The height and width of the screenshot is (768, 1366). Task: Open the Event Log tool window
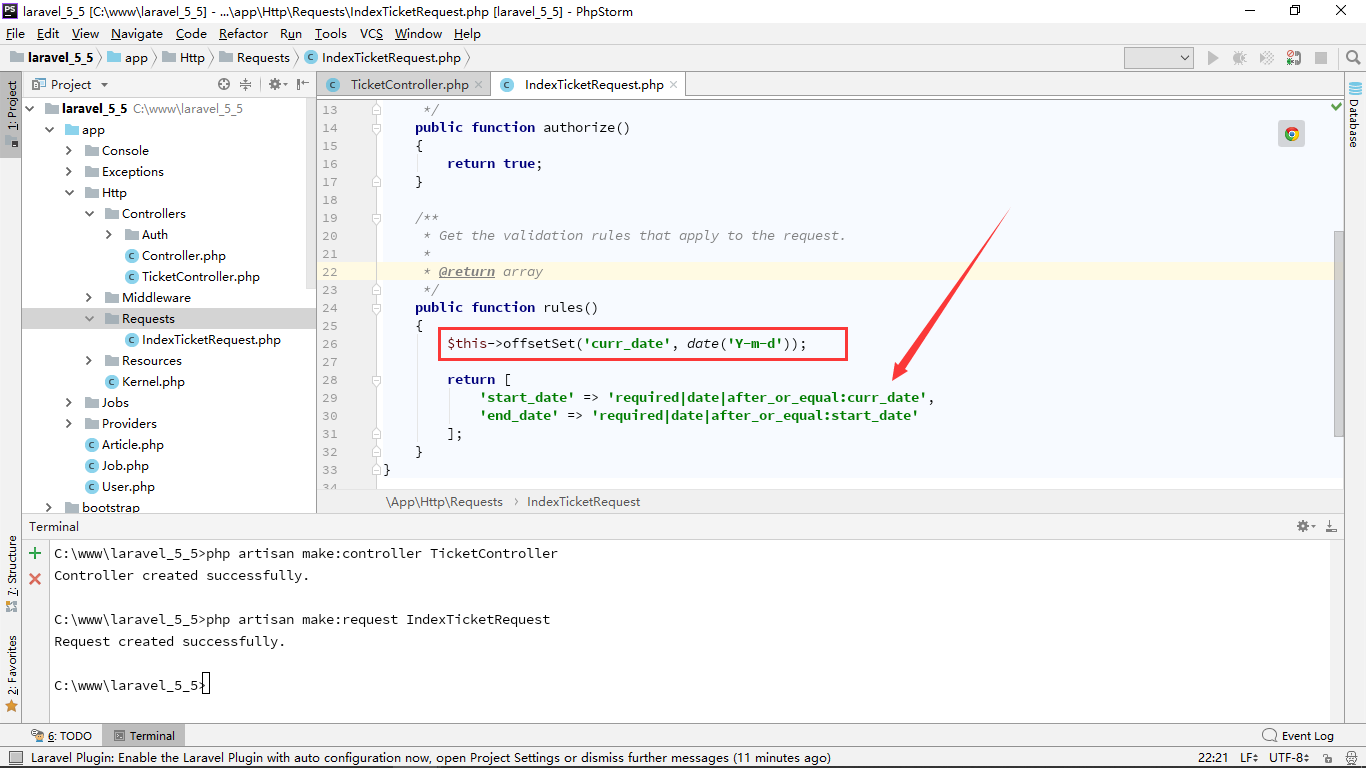click(1298, 736)
